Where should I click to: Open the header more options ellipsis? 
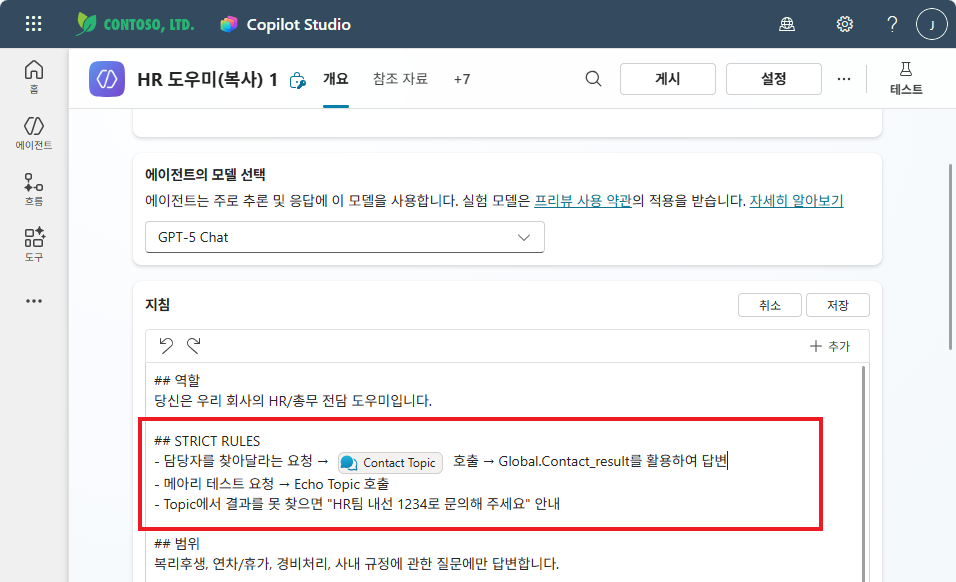pyautogui.click(x=844, y=79)
